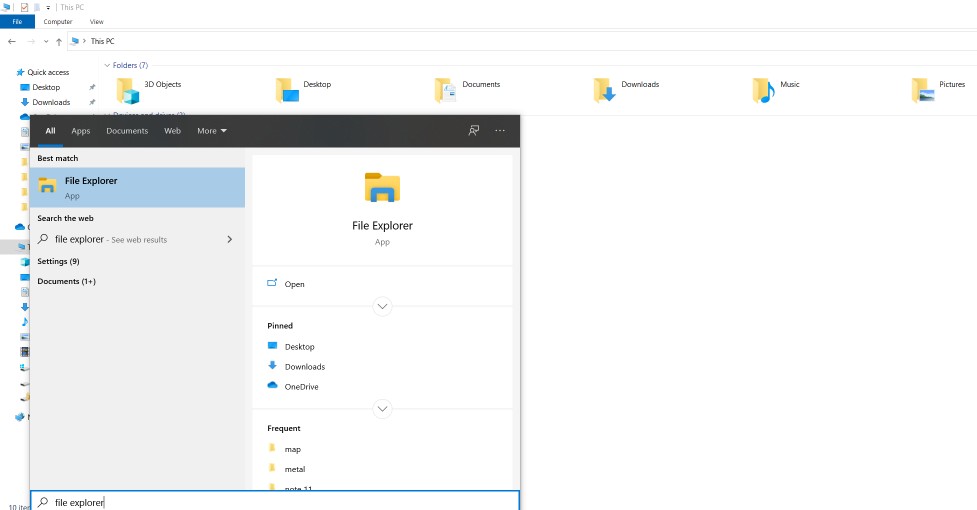Expand web results with the right chevron

click(230, 239)
